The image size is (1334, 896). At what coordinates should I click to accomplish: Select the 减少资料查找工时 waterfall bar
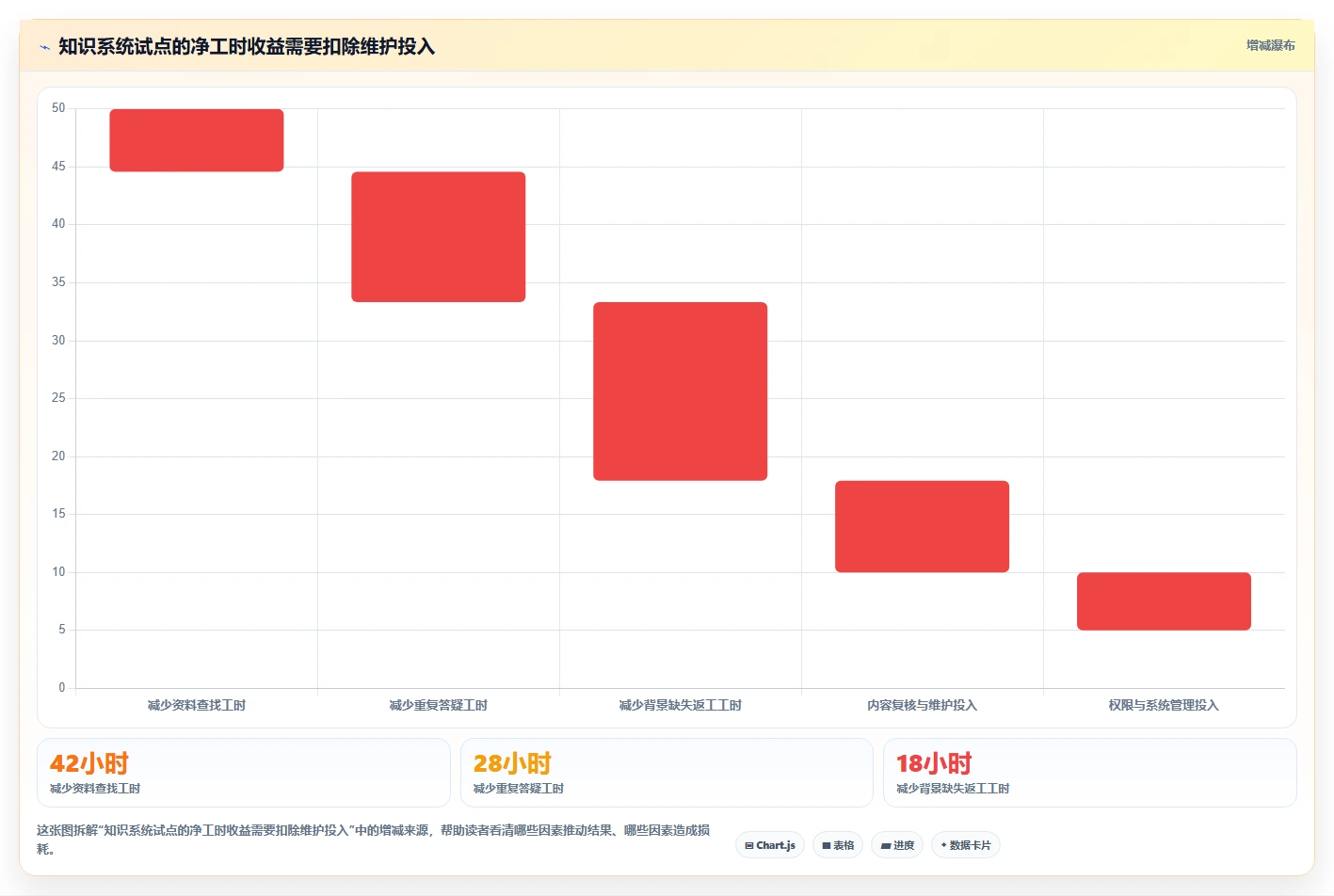[197, 140]
